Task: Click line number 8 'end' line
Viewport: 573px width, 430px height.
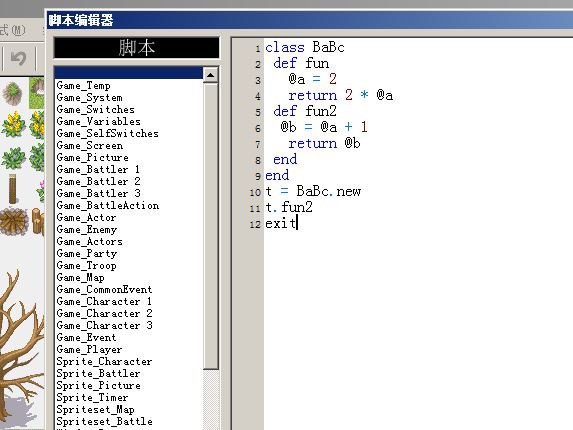Action: 285,159
